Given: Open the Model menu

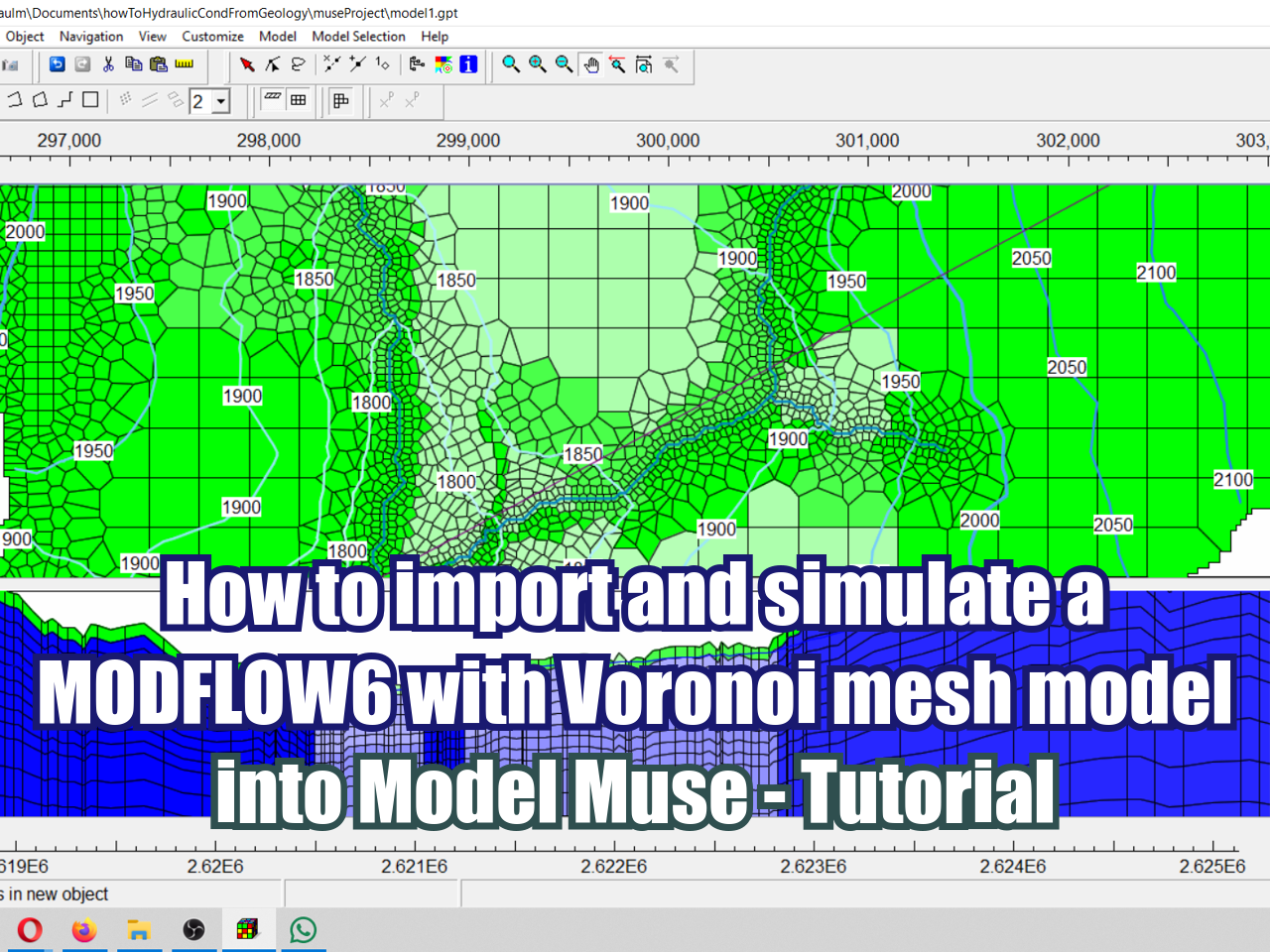Looking at the screenshot, I should [x=277, y=37].
